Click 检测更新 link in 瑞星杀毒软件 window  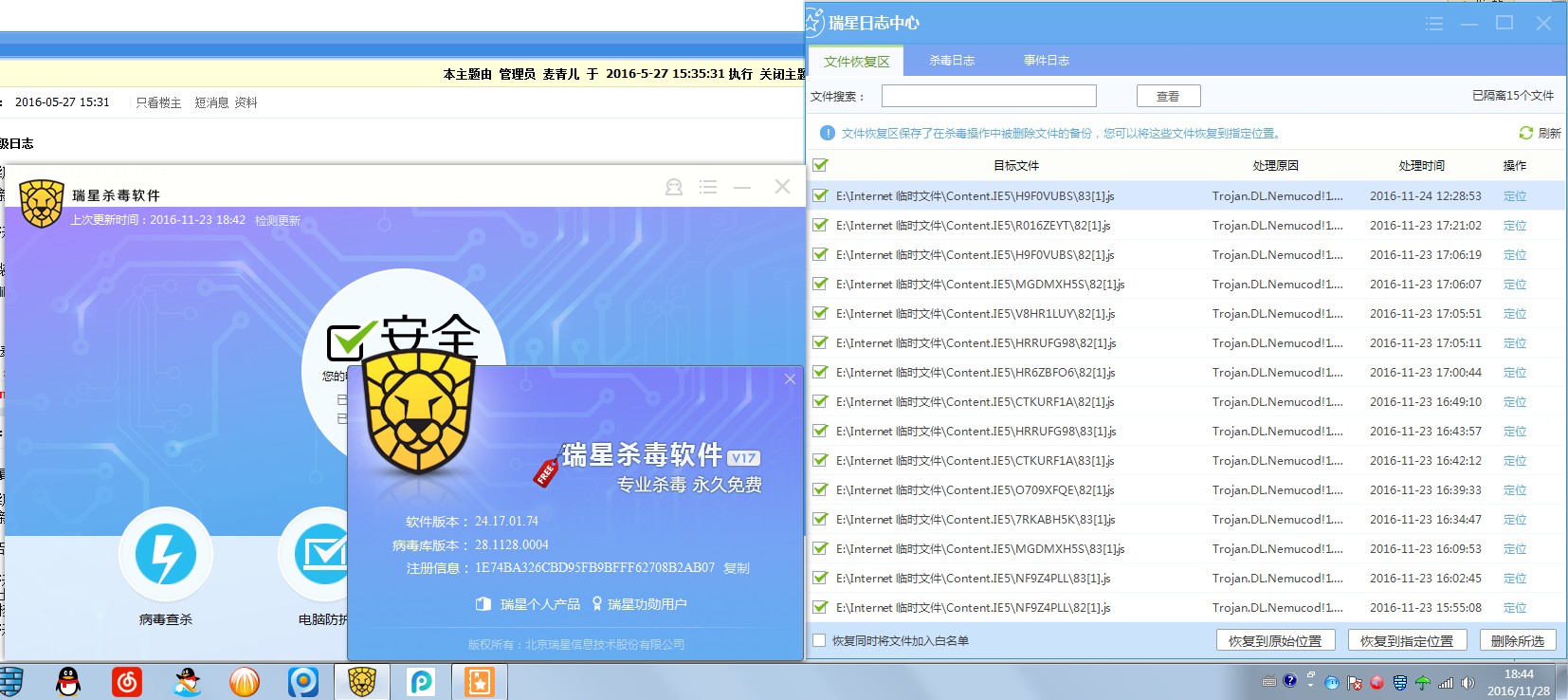click(x=278, y=220)
